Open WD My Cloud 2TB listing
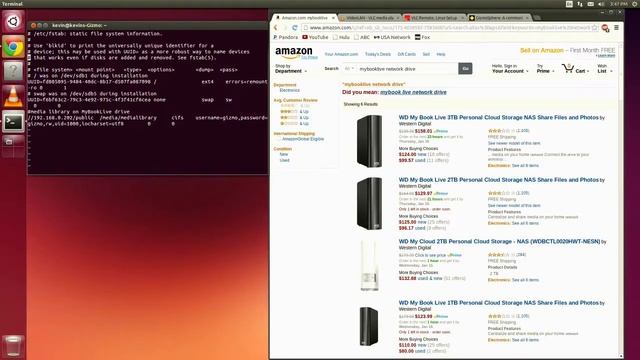The height and width of the screenshot is (360, 640). click(499, 242)
